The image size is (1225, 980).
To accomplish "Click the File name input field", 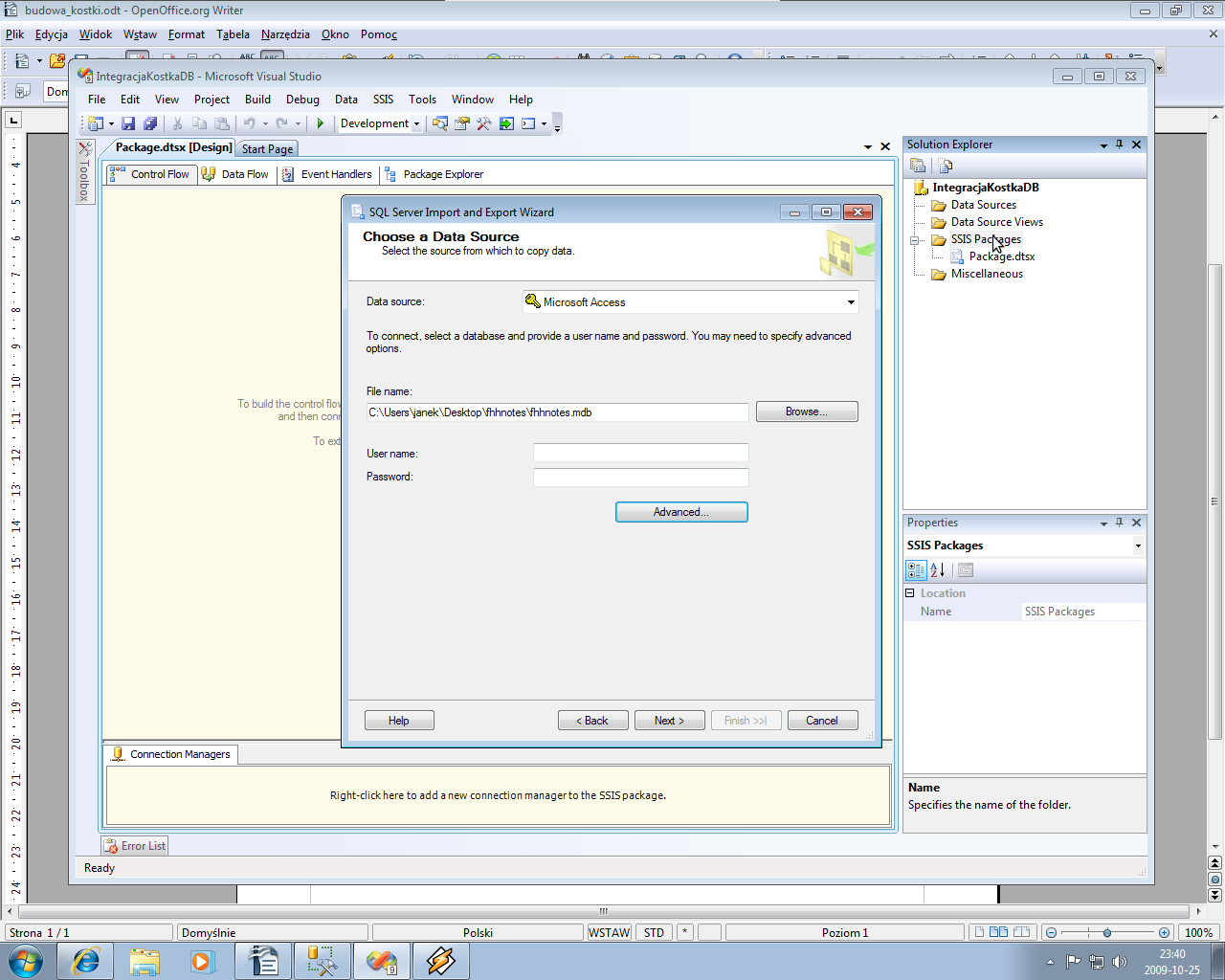I will pyautogui.click(x=558, y=412).
